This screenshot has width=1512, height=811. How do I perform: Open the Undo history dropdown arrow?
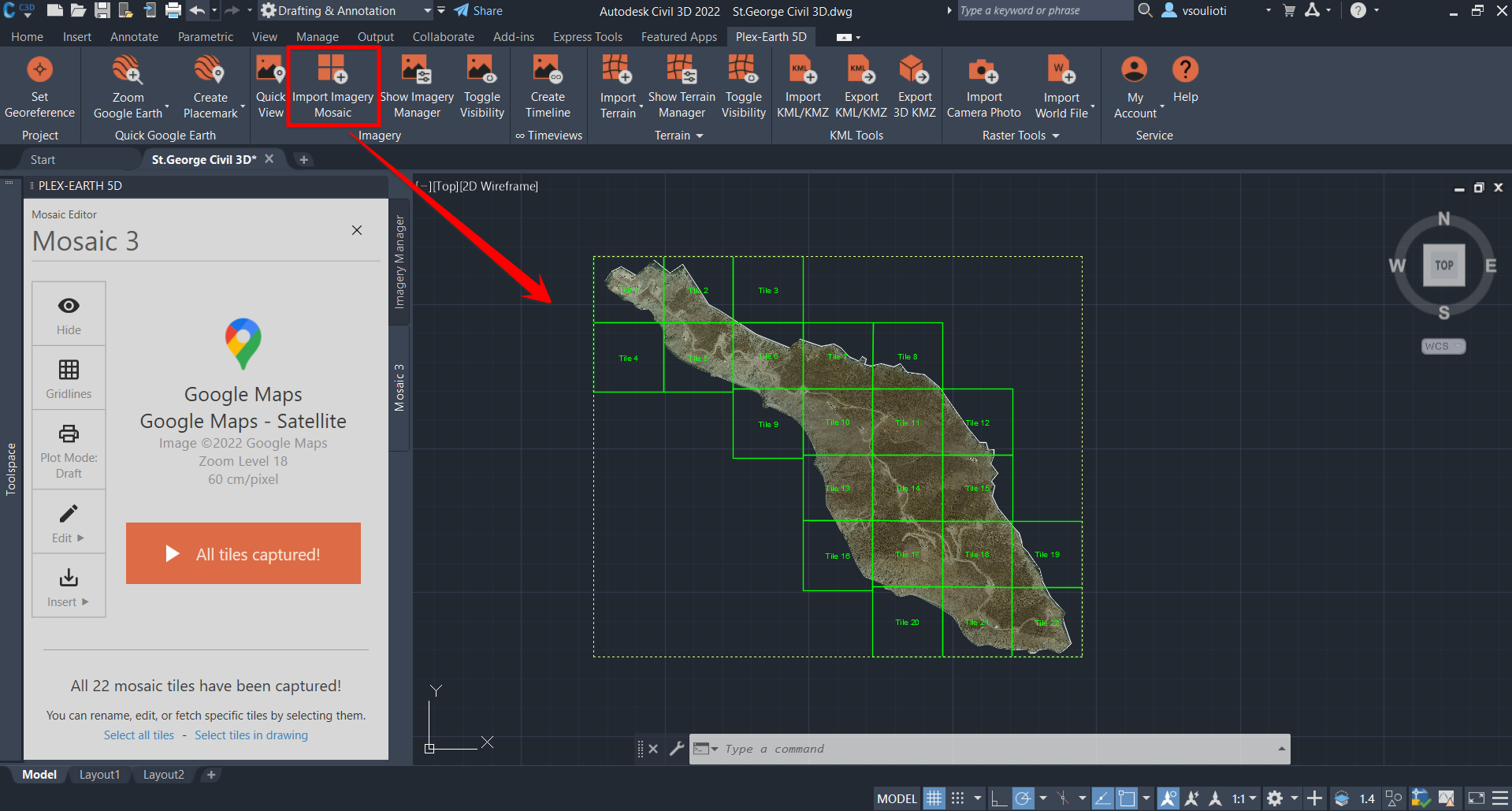coord(214,11)
